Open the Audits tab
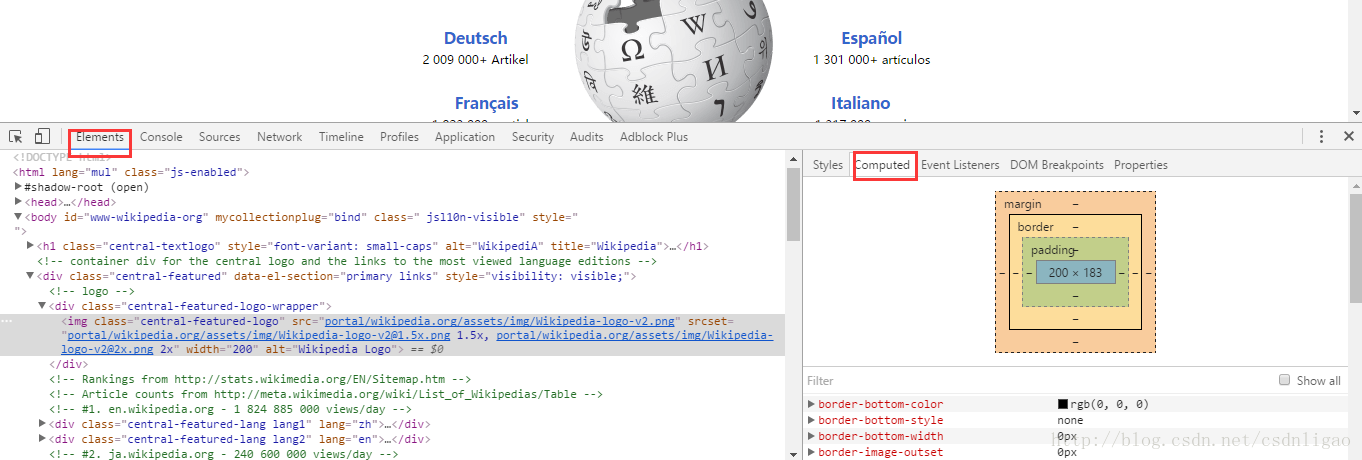This screenshot has width=1362, height=460. [x=587, y=137]
